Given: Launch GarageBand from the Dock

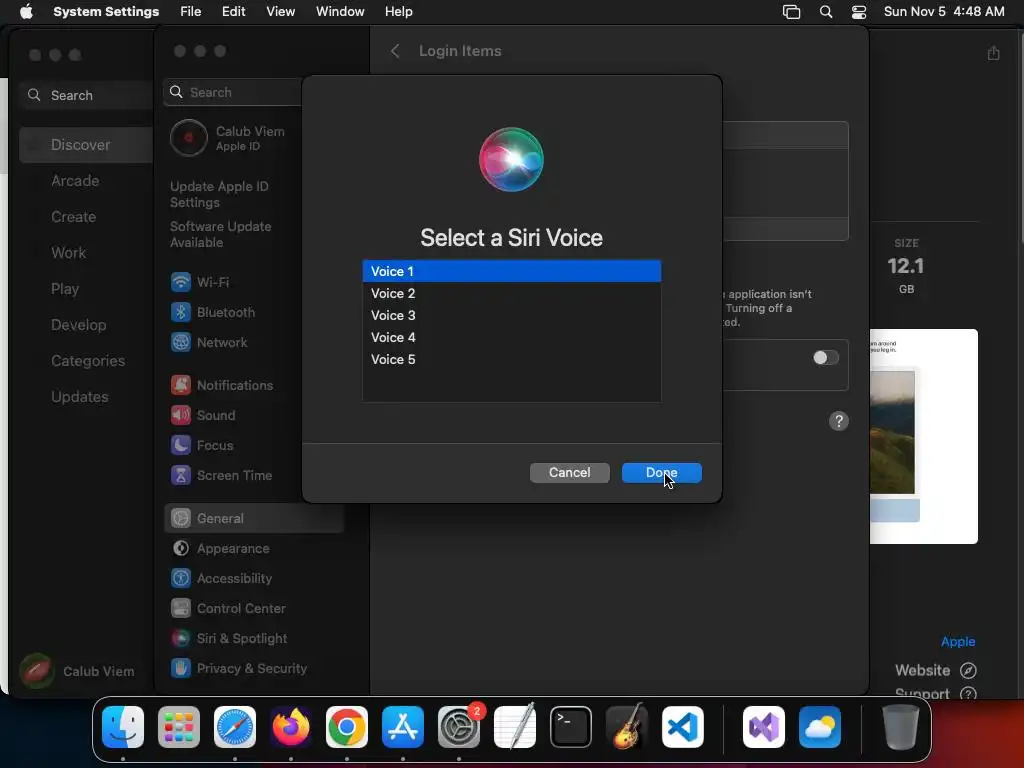Looking at the screenshot, I should point(627,726).
